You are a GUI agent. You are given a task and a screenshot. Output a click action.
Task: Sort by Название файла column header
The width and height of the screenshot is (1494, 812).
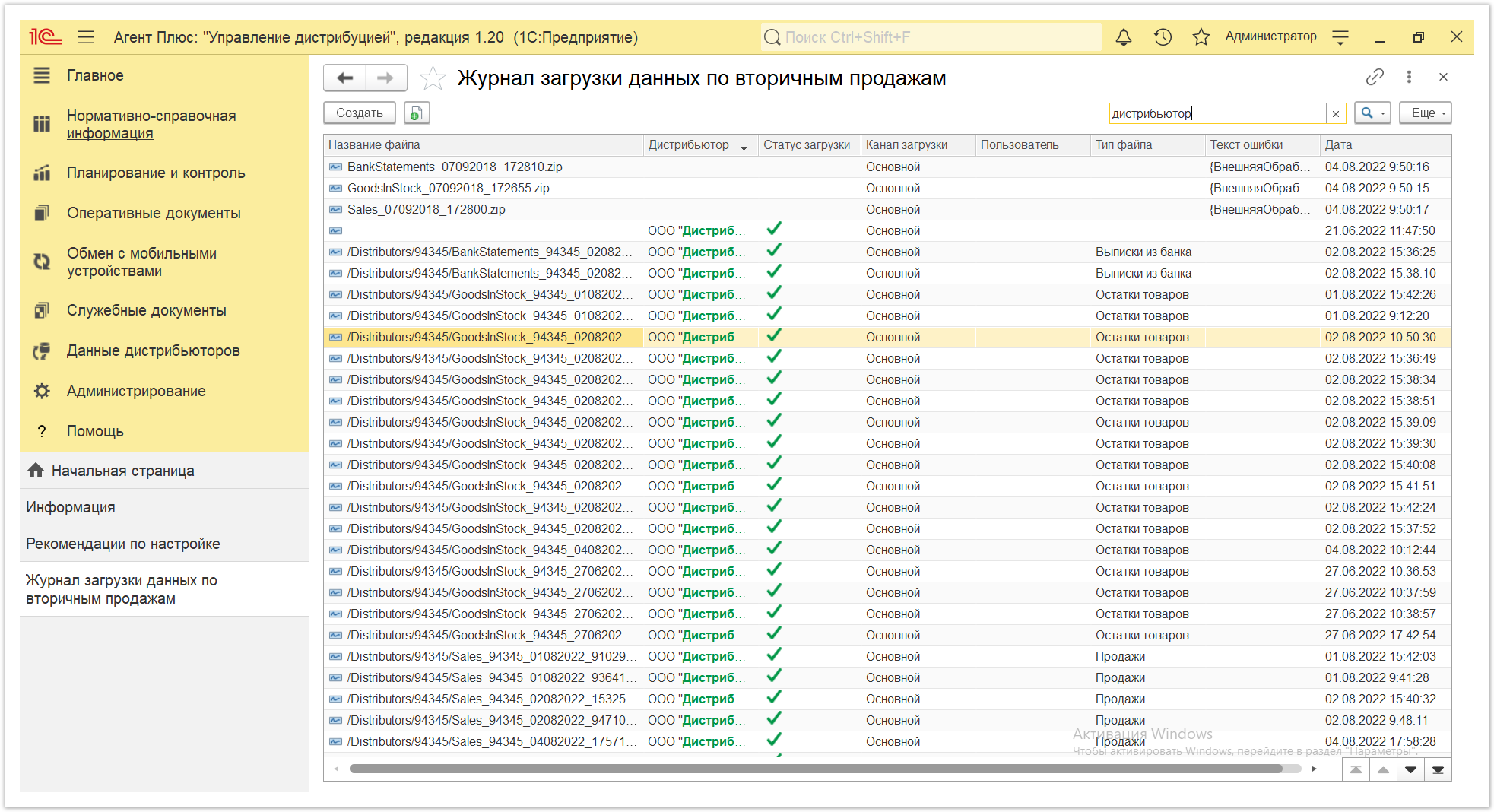click(x=484, y=144)
